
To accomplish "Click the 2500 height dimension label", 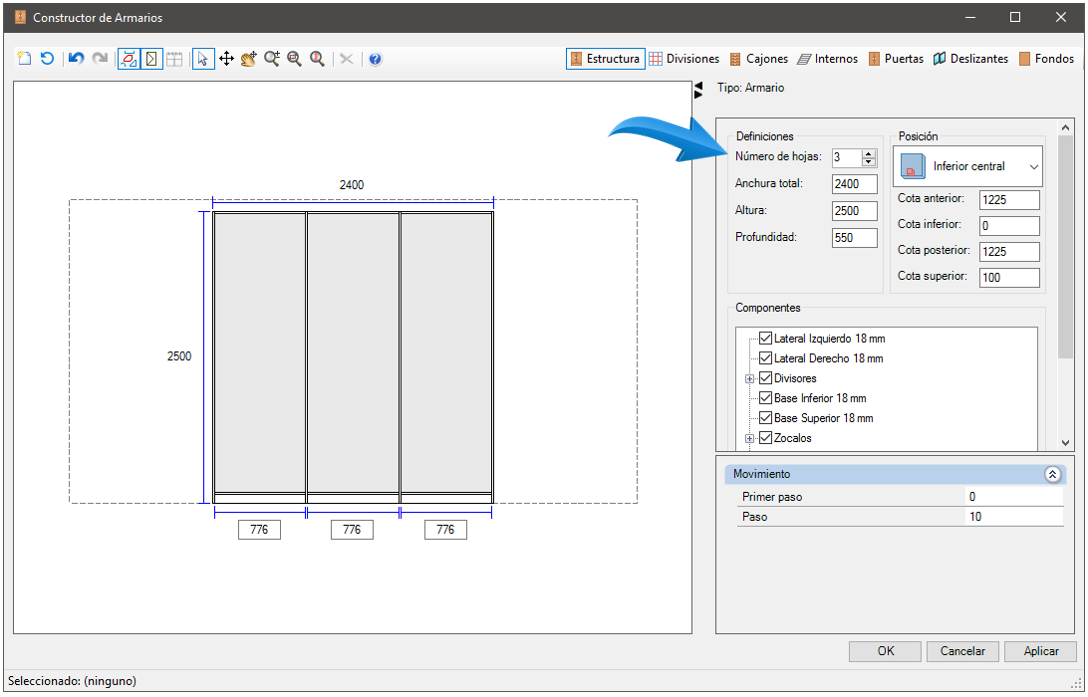I will point(179,356).
